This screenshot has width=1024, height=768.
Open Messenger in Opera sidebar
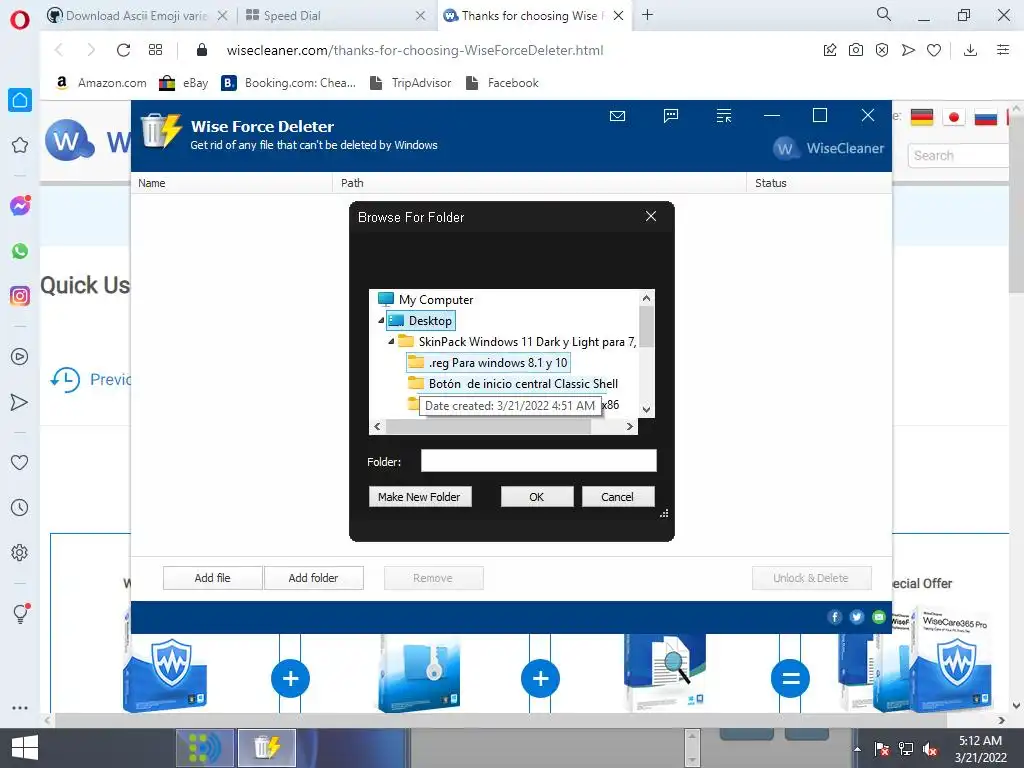pyautogui.click(x=20, y=206)
